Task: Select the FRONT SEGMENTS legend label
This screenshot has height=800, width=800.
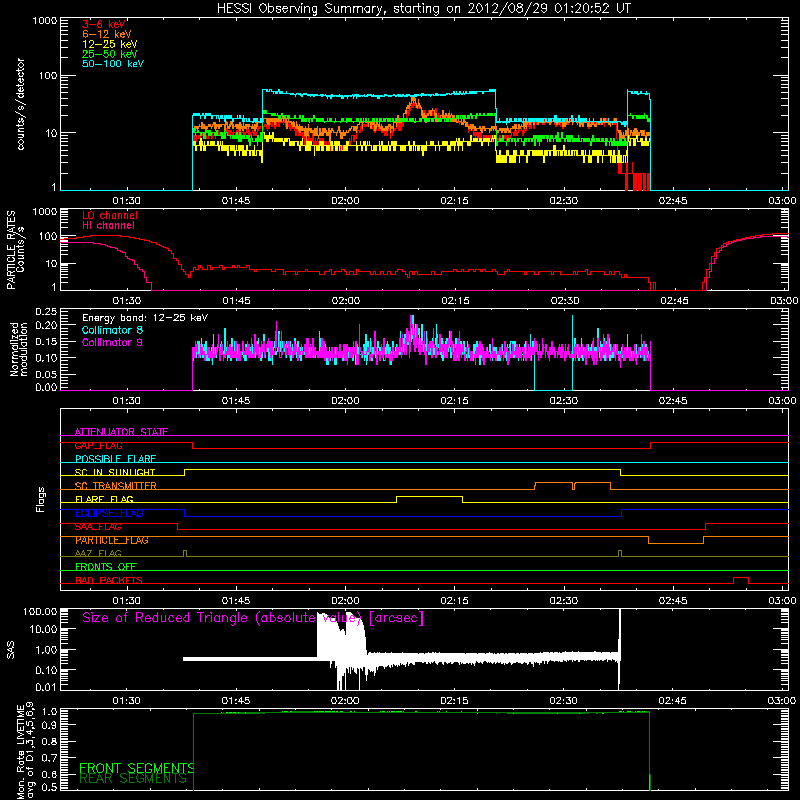Action: (136, 768)
